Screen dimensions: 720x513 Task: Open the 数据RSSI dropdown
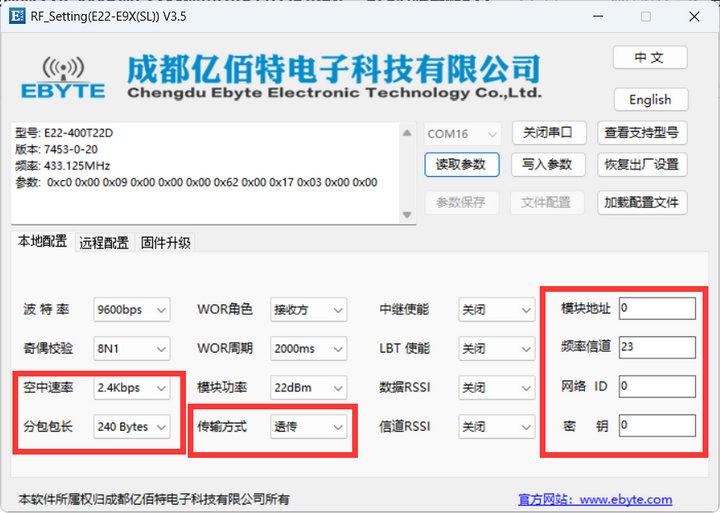(497, 388)
